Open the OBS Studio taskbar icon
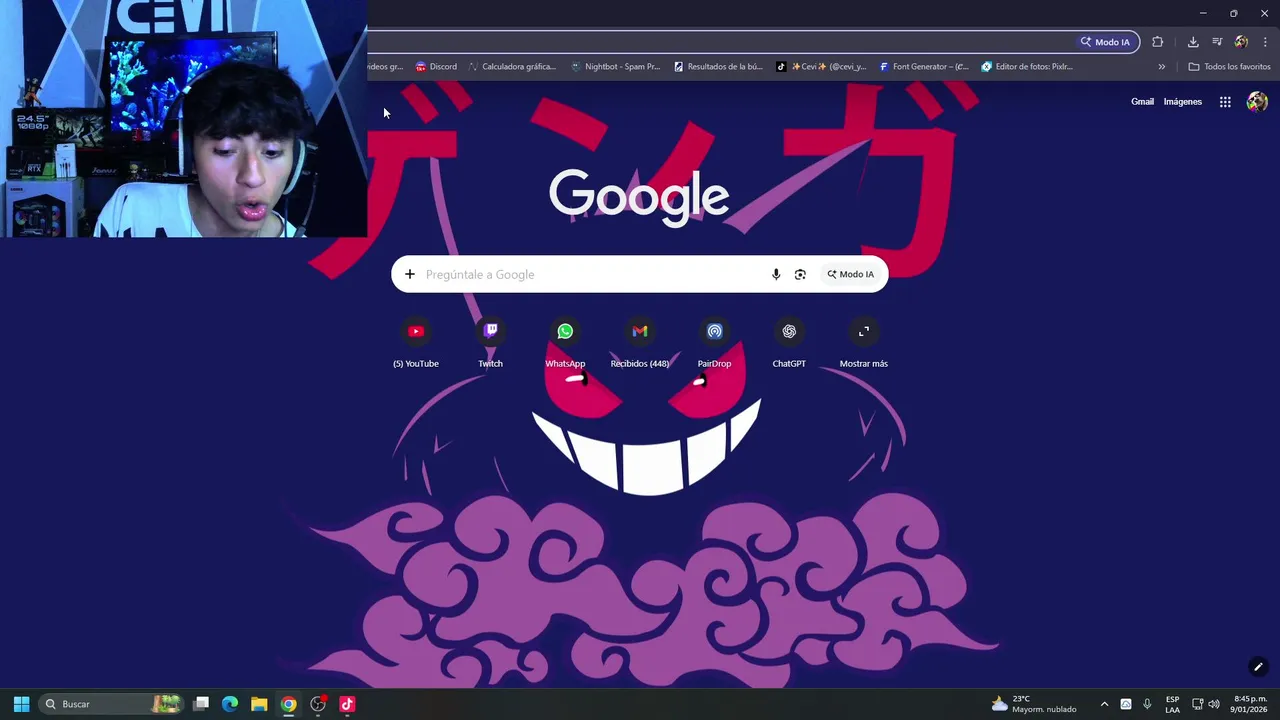The image size is (1280, 720). pyautogui.click(x=318, y=704)
